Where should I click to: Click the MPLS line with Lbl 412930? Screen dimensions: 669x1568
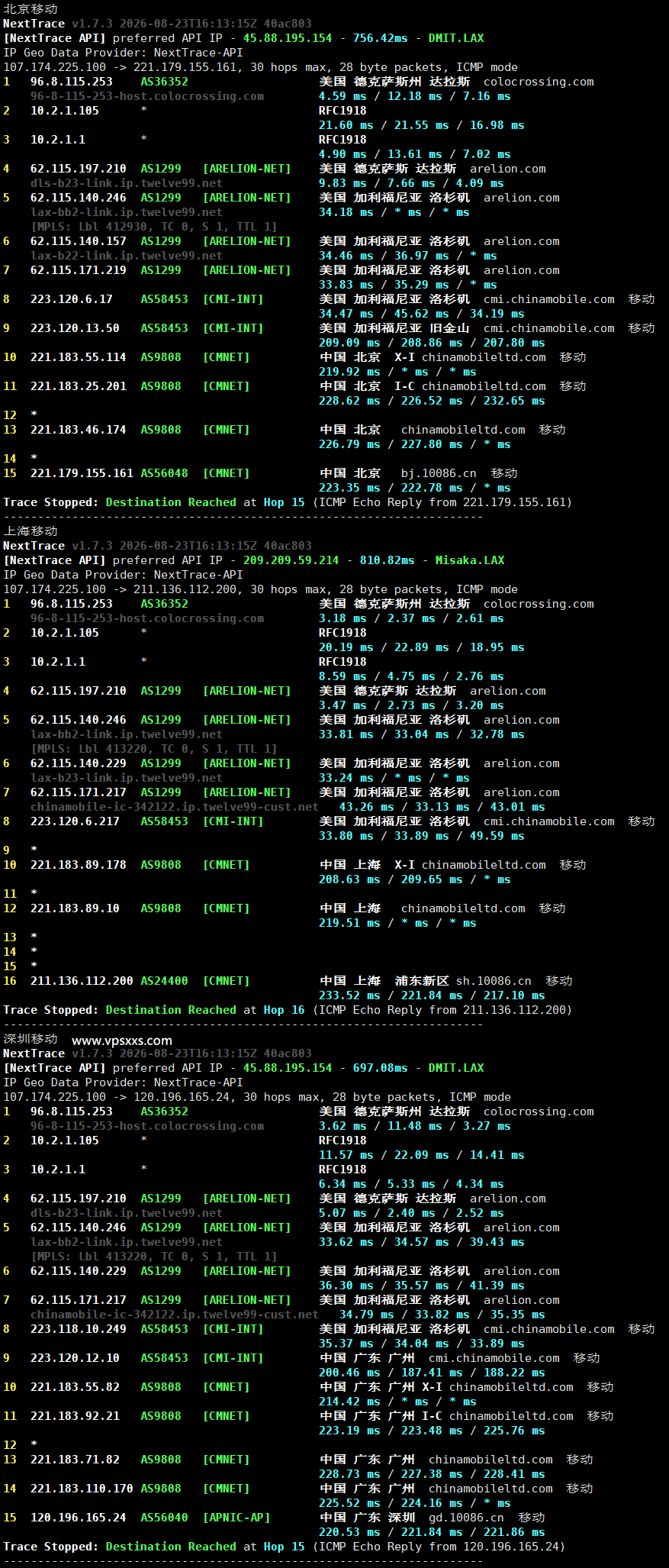(x=154, y=227)
